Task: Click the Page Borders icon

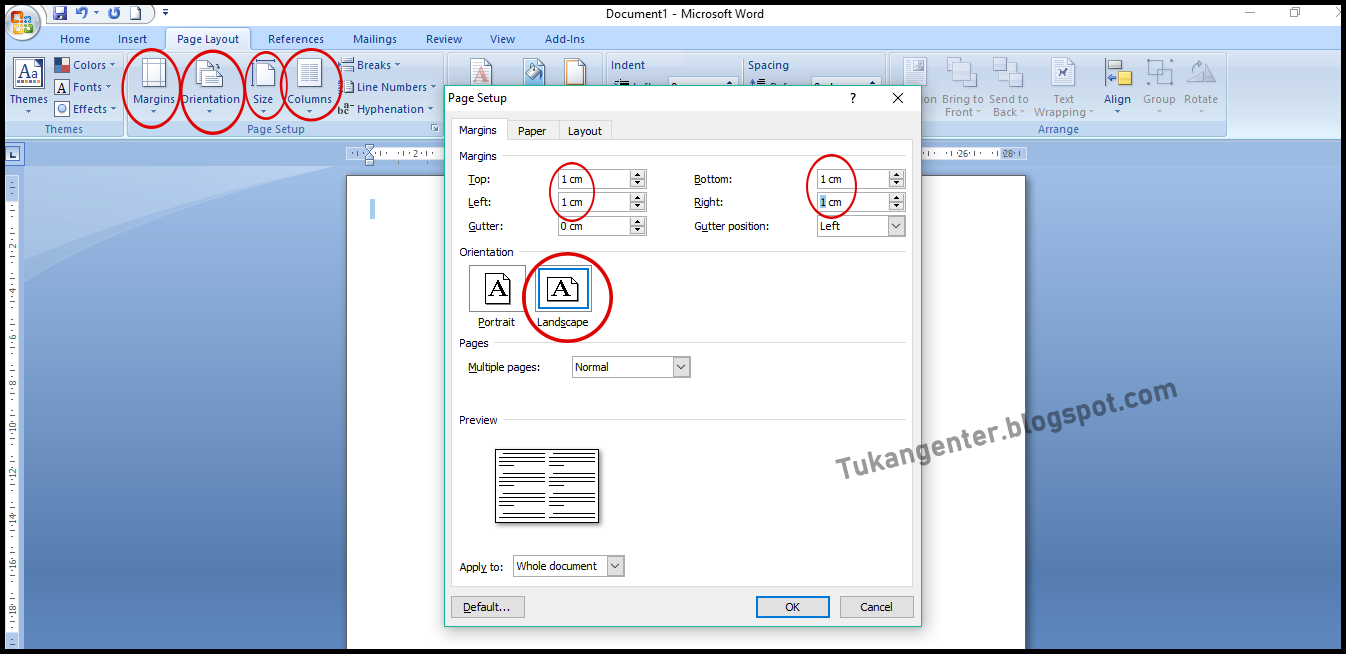Action: (x=575, y=72)
